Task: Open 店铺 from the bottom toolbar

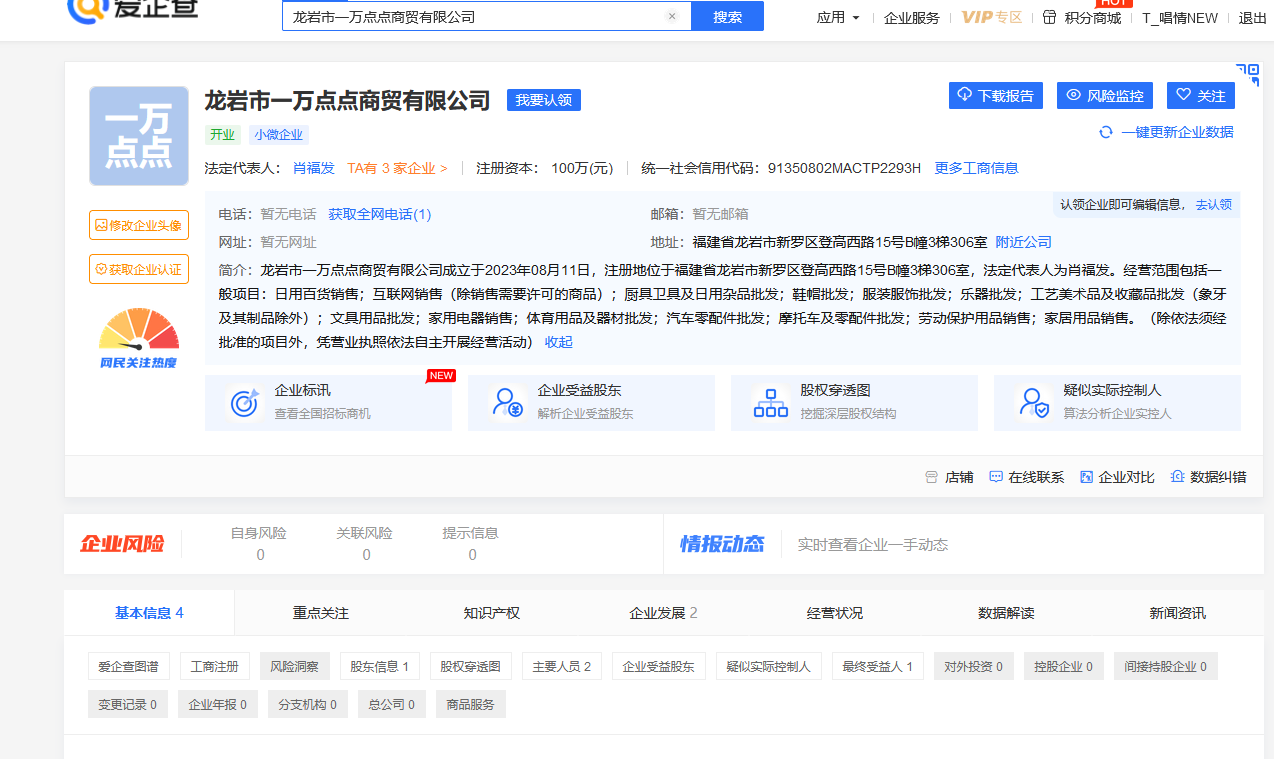Action: pos(949,477)
